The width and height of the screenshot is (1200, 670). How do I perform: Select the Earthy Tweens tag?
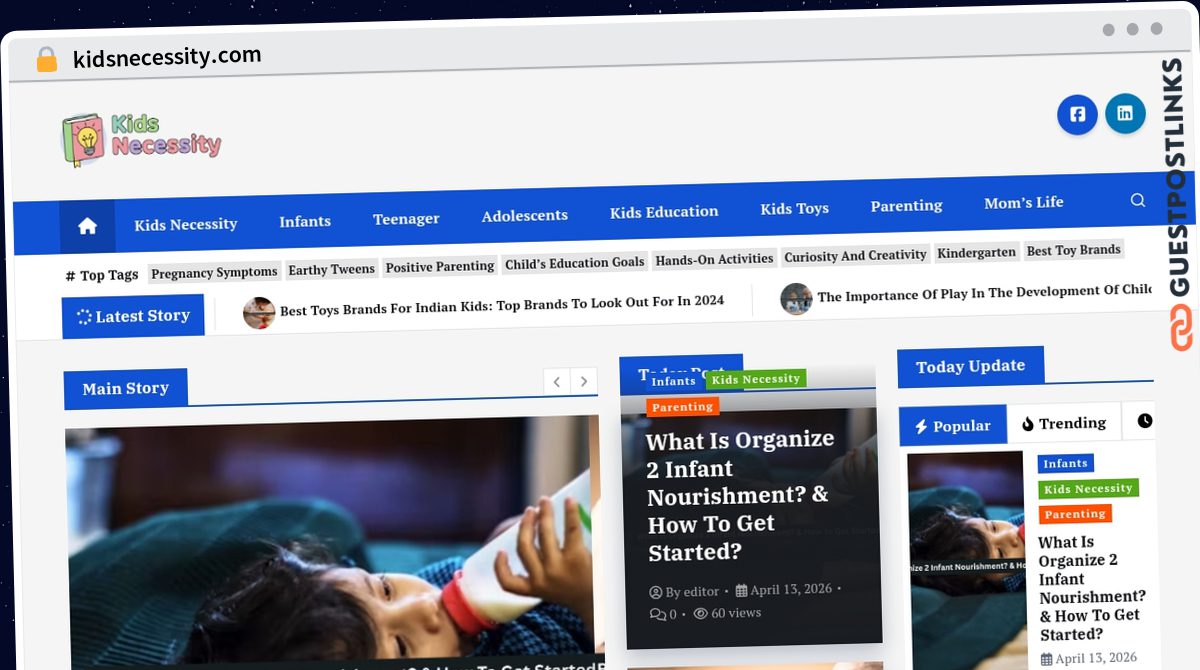click(331, 269)
